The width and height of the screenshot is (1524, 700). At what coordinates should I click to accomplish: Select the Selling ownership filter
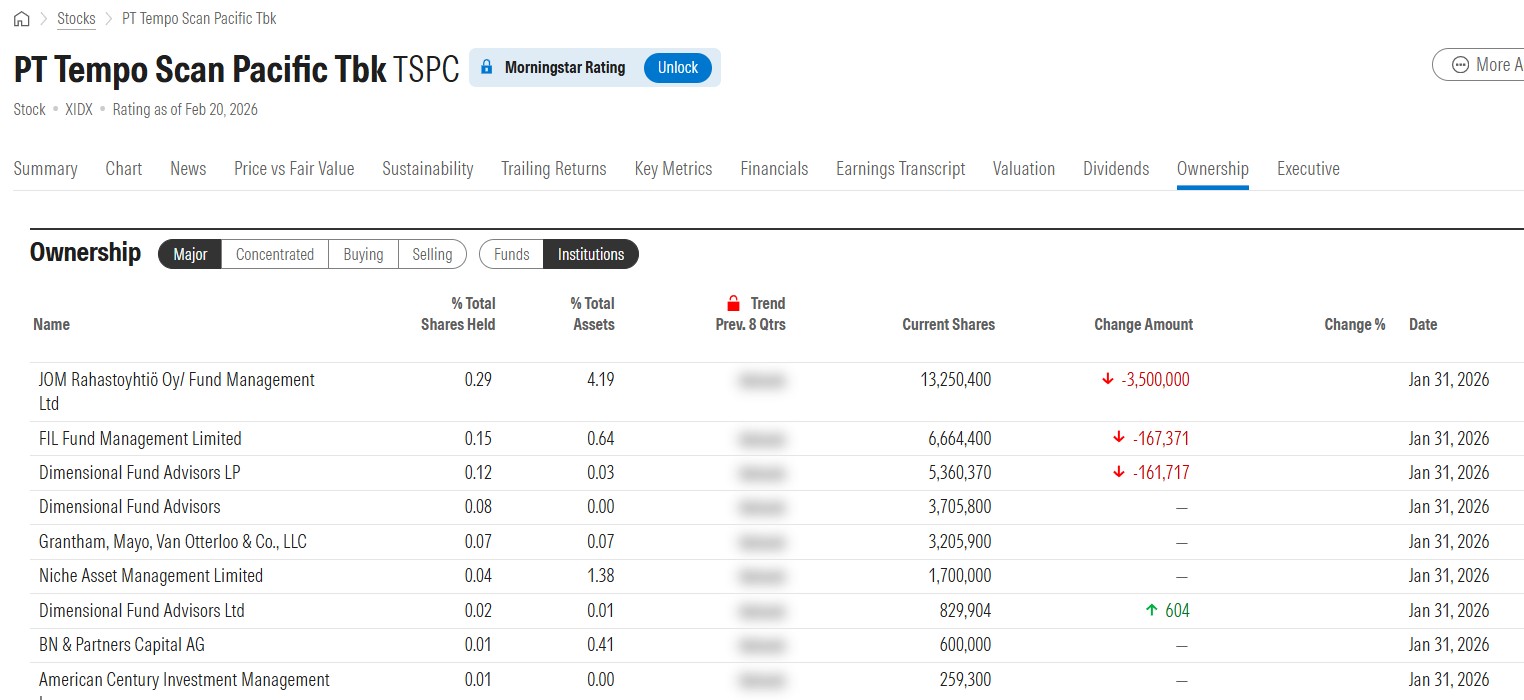point(432,254)
